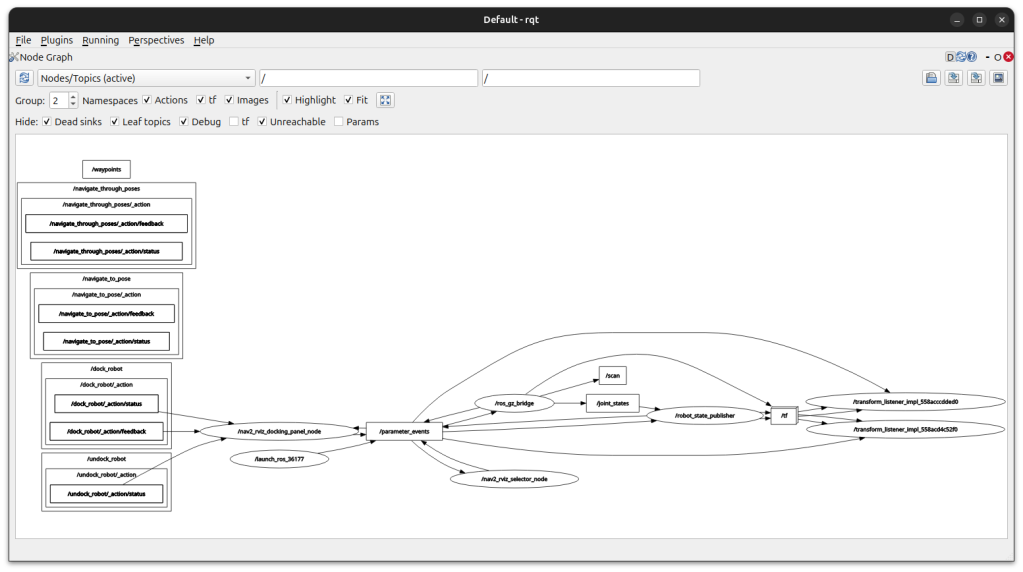This screenshot has width=1023, height=572.
Task: Open the Nodes/Topics (active) dropdown
Action: coord(146,78)
